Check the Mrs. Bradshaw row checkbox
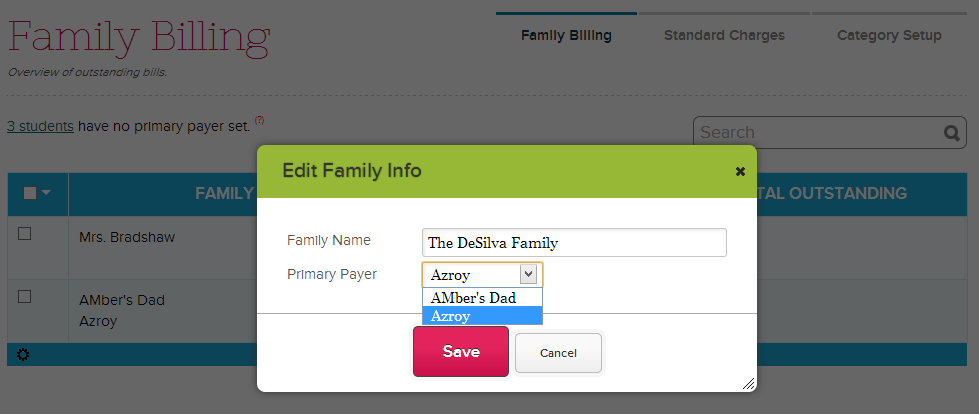The image size is (979, 414). coord(25,234)
